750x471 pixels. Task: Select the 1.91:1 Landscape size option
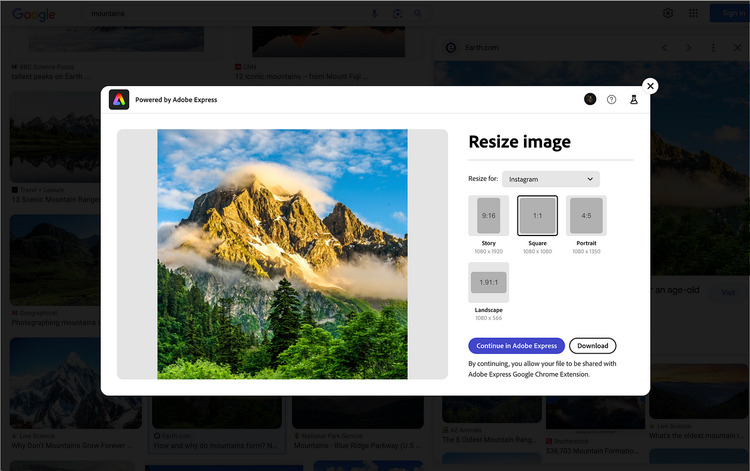[488, 282]
